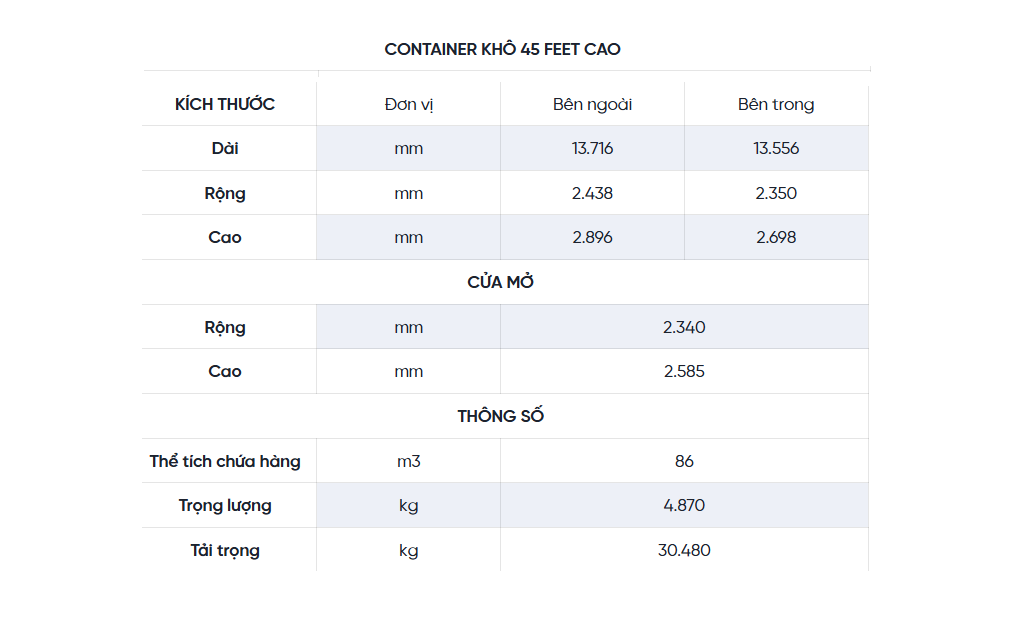Click the "Bên trong" column header

coord(776,104)
